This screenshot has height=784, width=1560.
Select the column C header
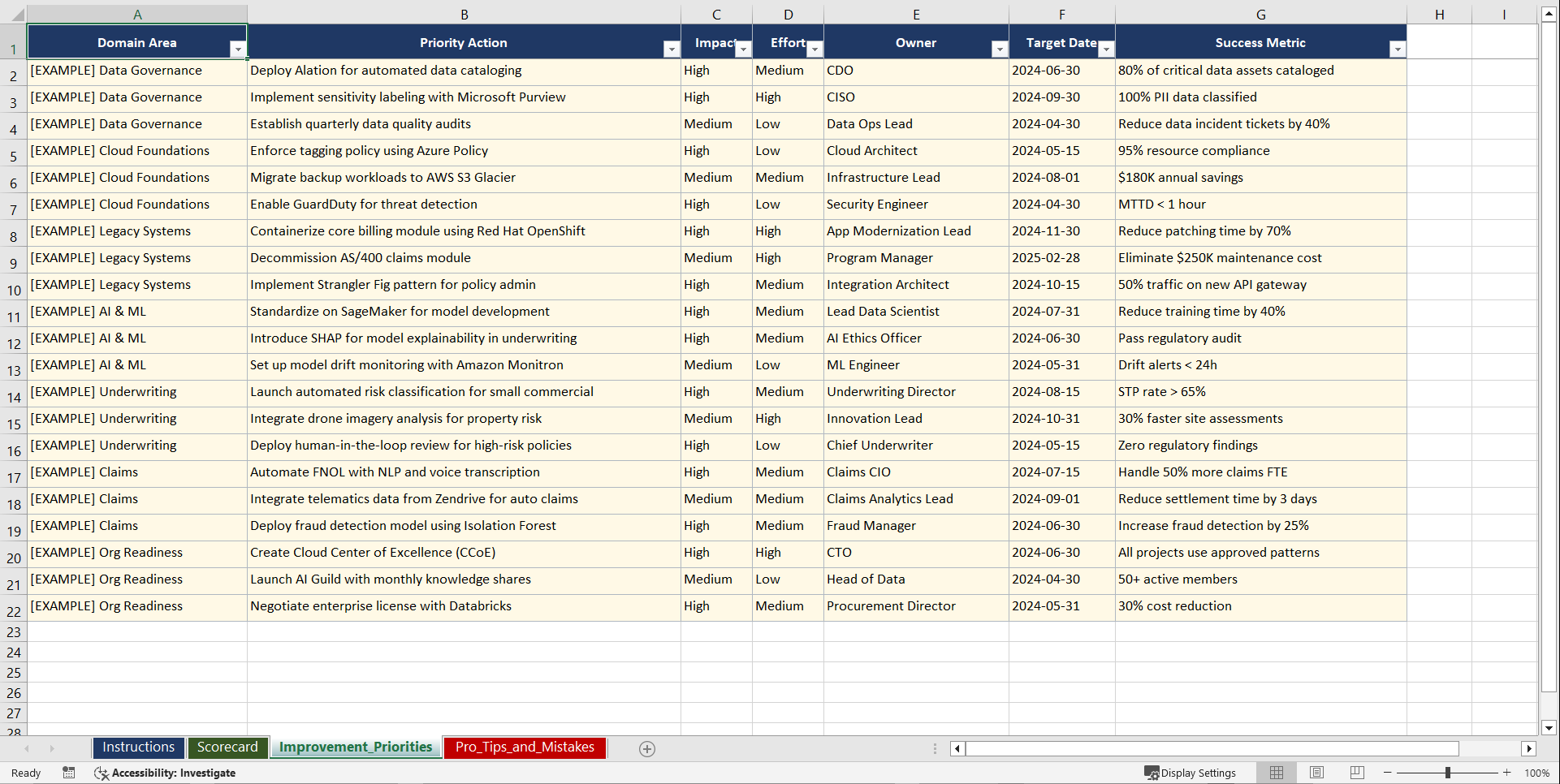pyautogui.click(x=716, y=14)
